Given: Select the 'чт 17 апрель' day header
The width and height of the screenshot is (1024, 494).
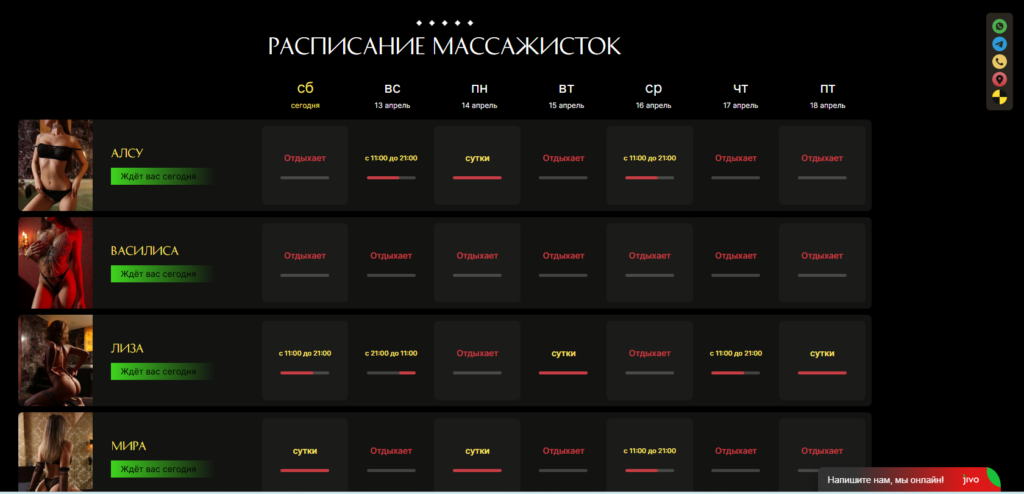Looking at the screenshot, I should [x=741, y=95].
